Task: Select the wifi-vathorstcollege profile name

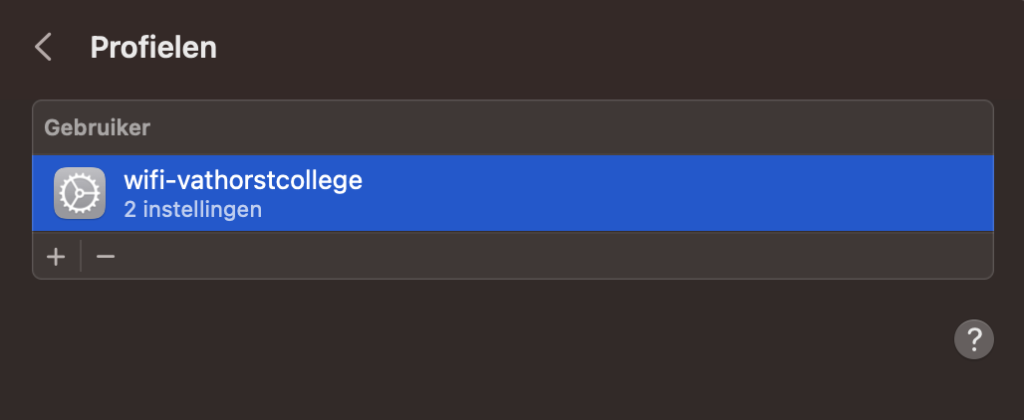Action: pyautogui.click(x=242, y=181)
